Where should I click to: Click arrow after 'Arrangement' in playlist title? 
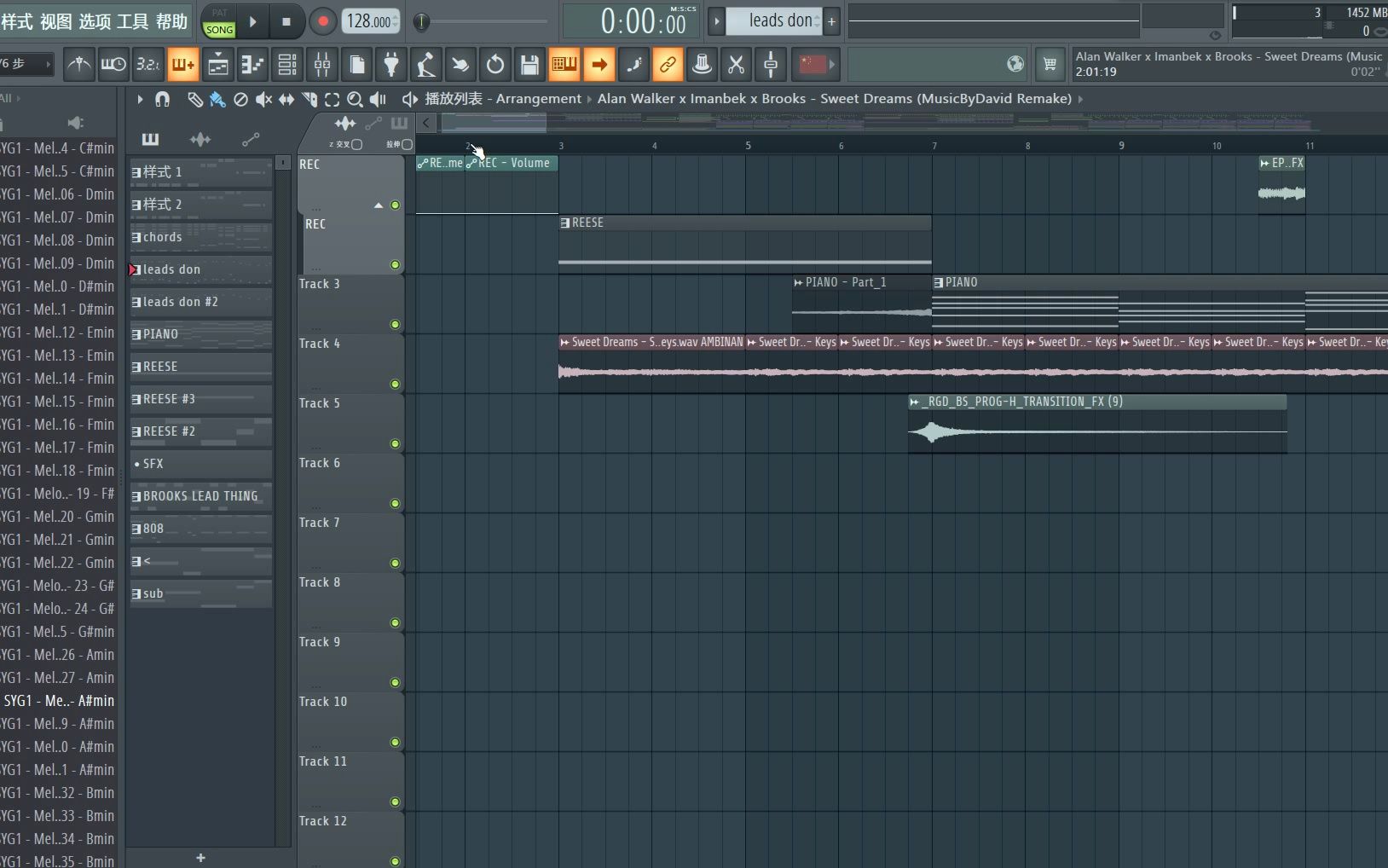pos(589,99)
